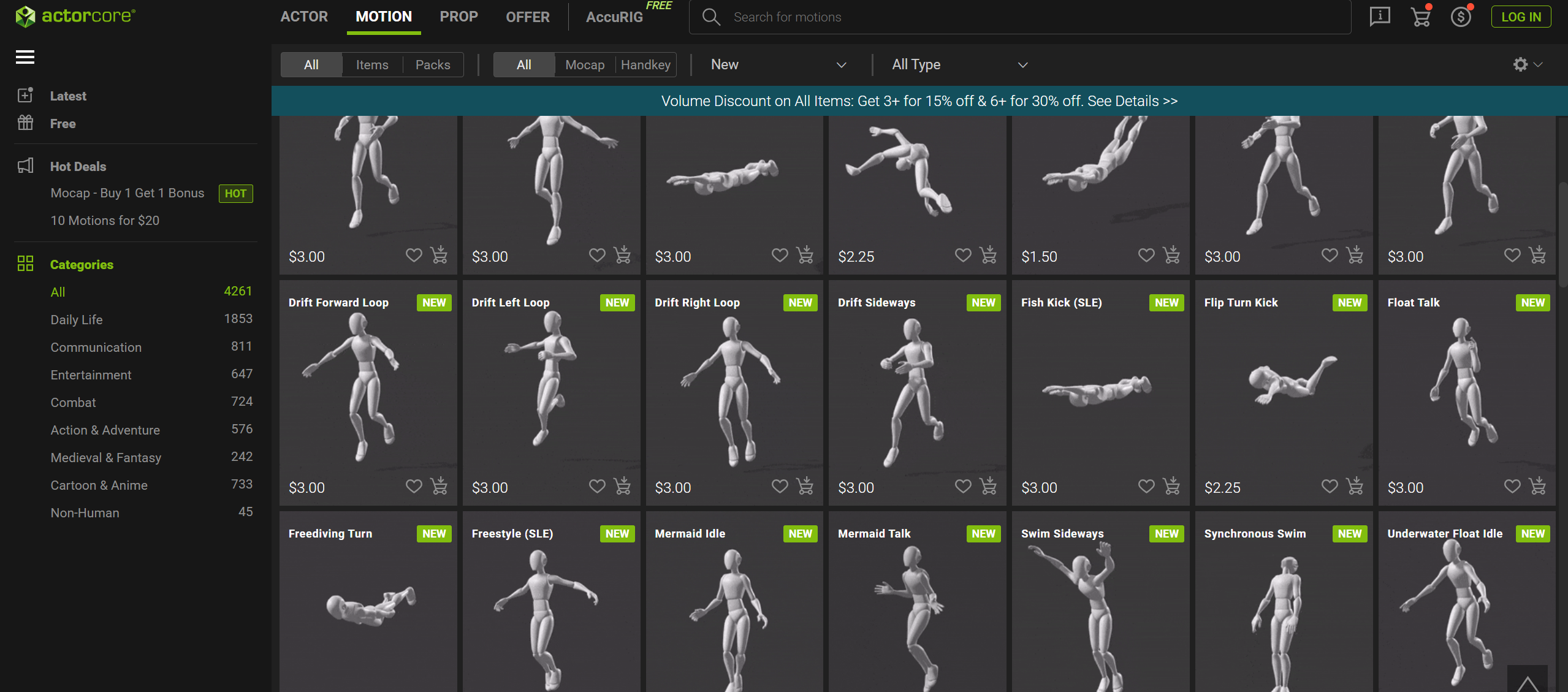Favorite the Drift Sideways motion
The image size is (1568, 692).
[x=963, y=486]
